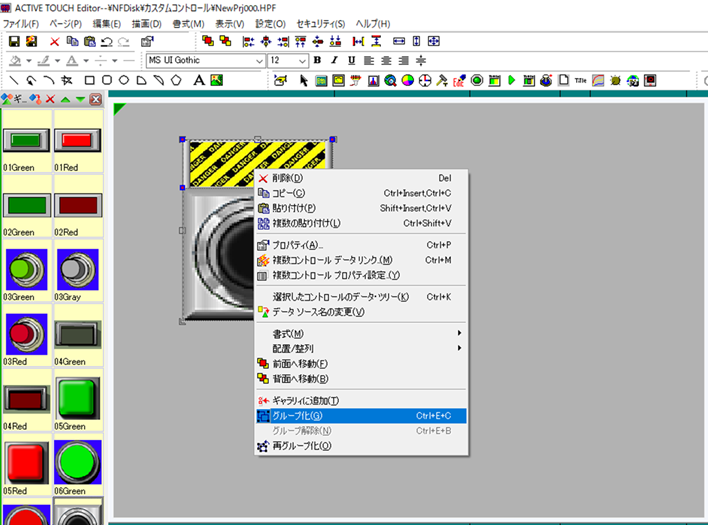Close the gallery panel with X button
Screen dimensions: 708x525
click(95, 99)
